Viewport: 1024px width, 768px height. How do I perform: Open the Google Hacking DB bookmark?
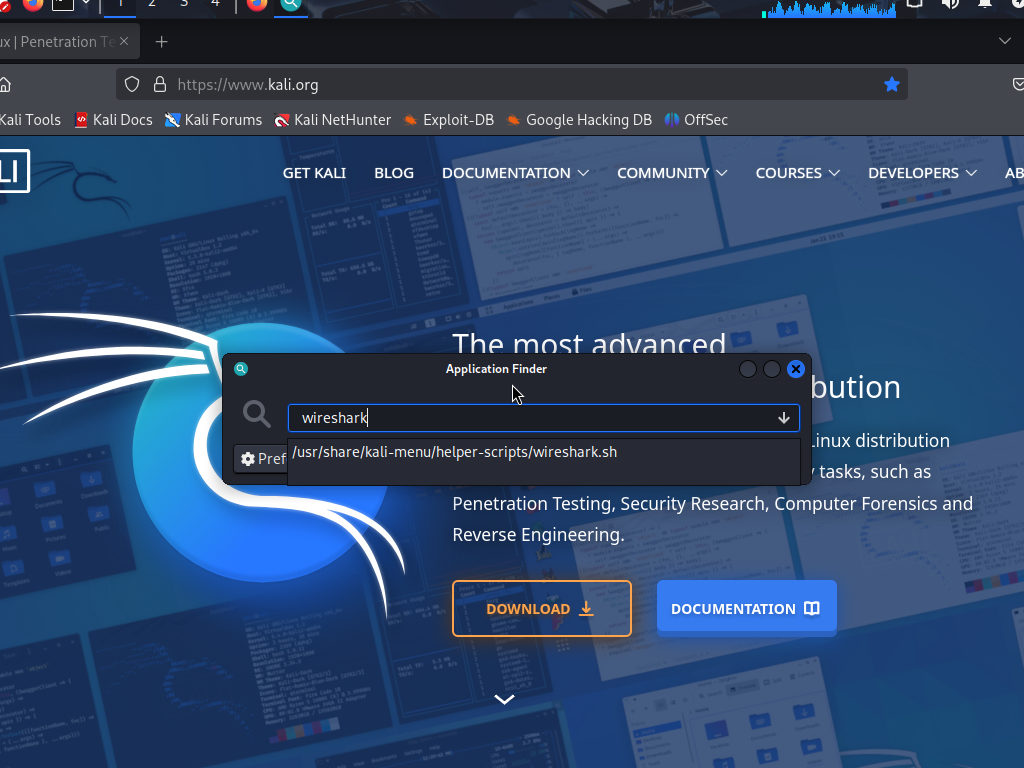click(579, 120)
